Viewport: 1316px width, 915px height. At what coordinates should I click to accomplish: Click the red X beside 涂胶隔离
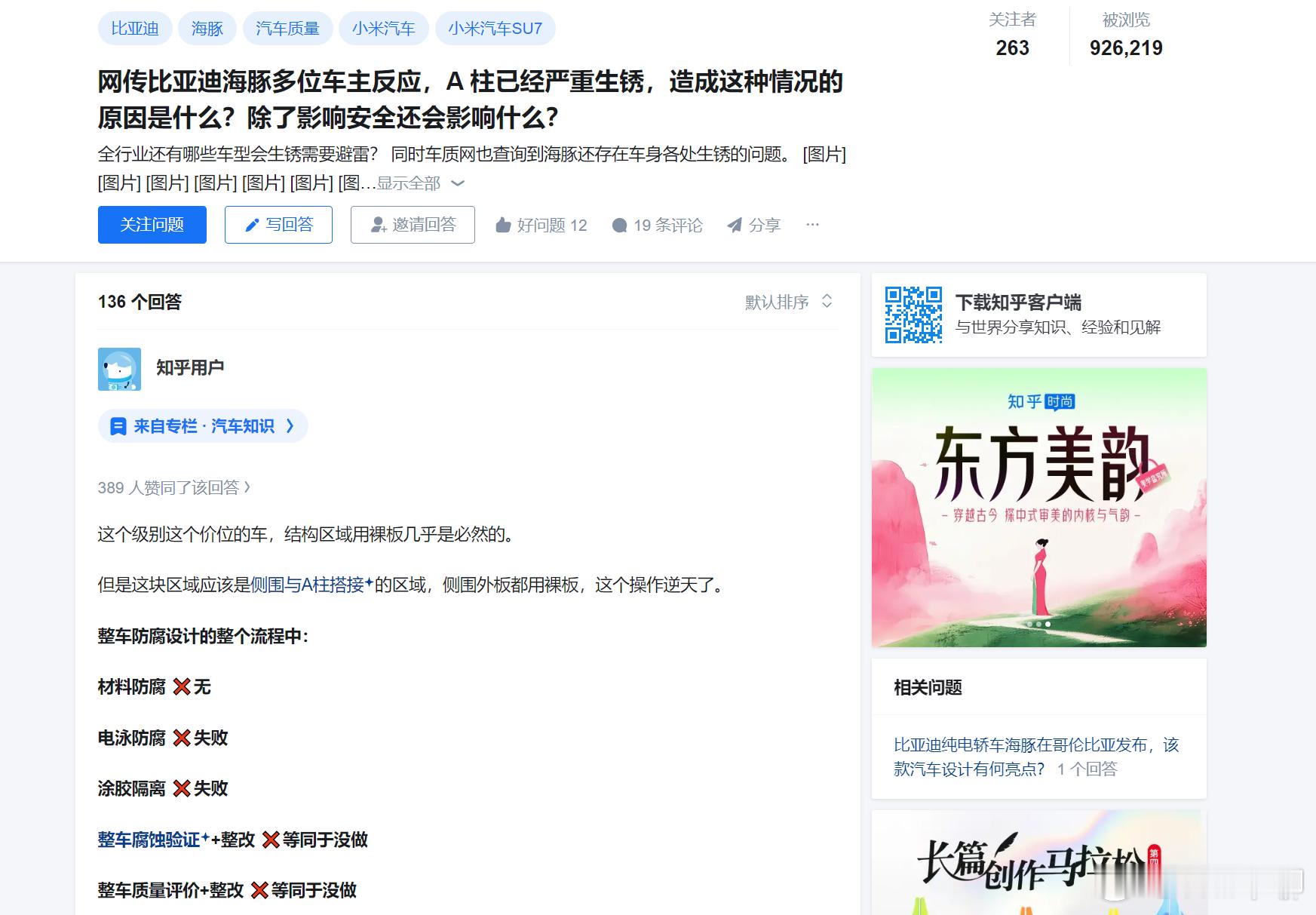[182, 789]
